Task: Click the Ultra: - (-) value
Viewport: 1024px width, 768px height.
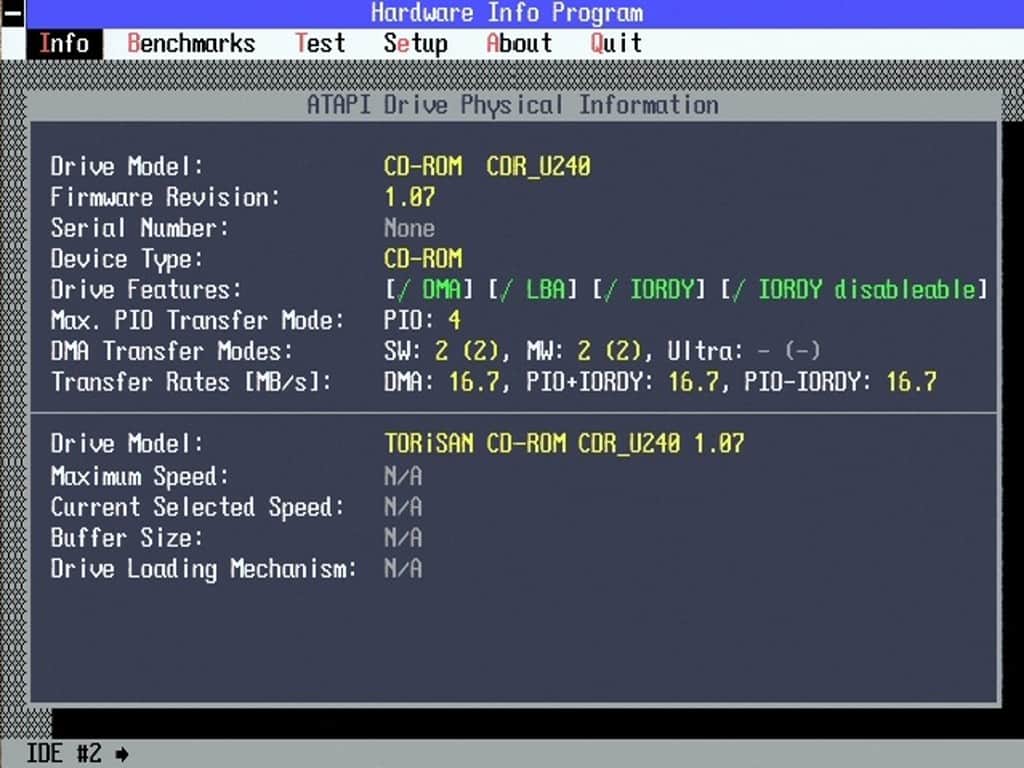Action: click(743, 351)
